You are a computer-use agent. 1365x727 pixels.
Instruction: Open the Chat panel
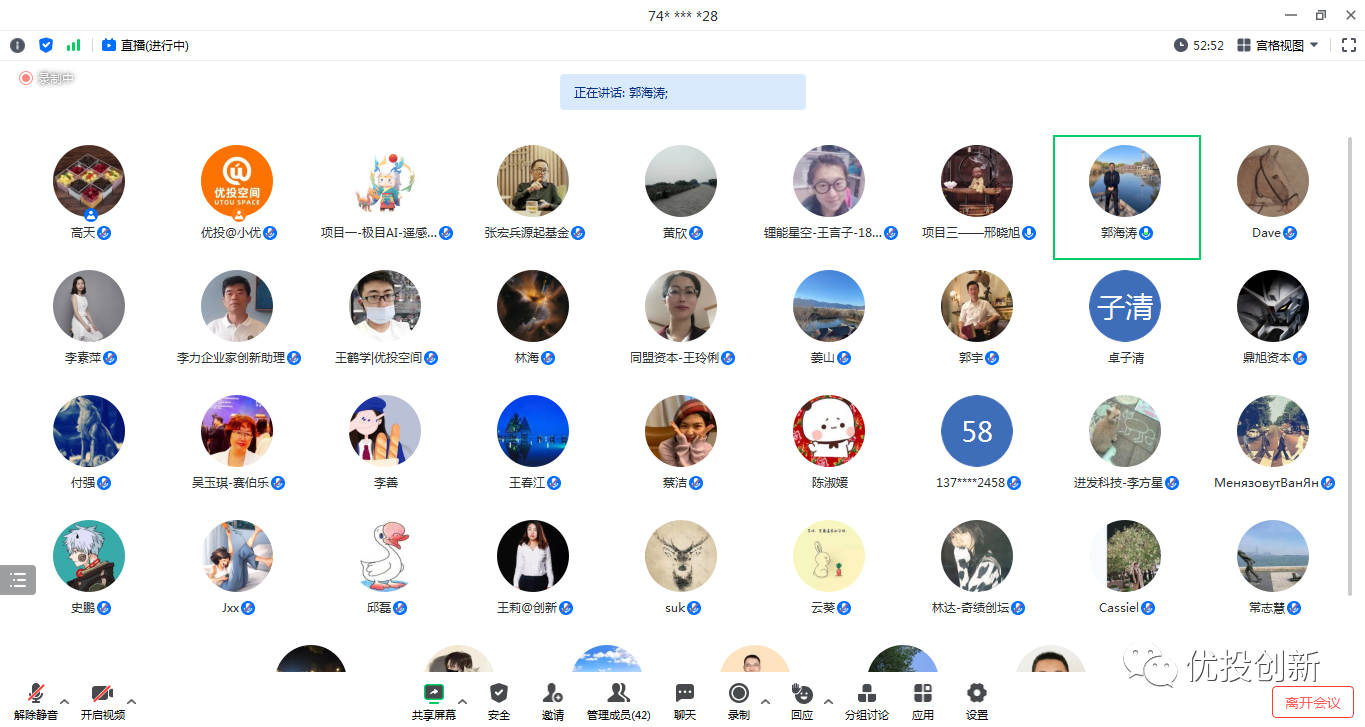[x=684, y=698]
